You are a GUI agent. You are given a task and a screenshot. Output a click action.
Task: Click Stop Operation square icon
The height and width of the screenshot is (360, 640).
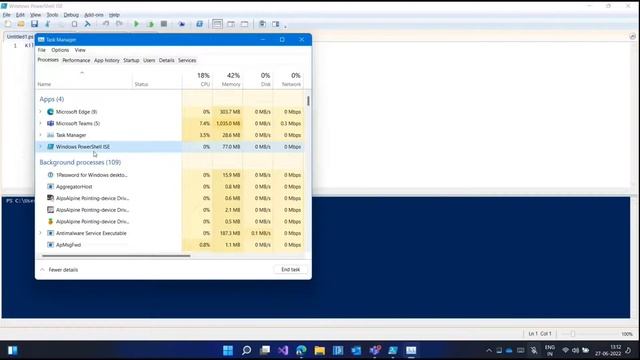pos(164,24)
